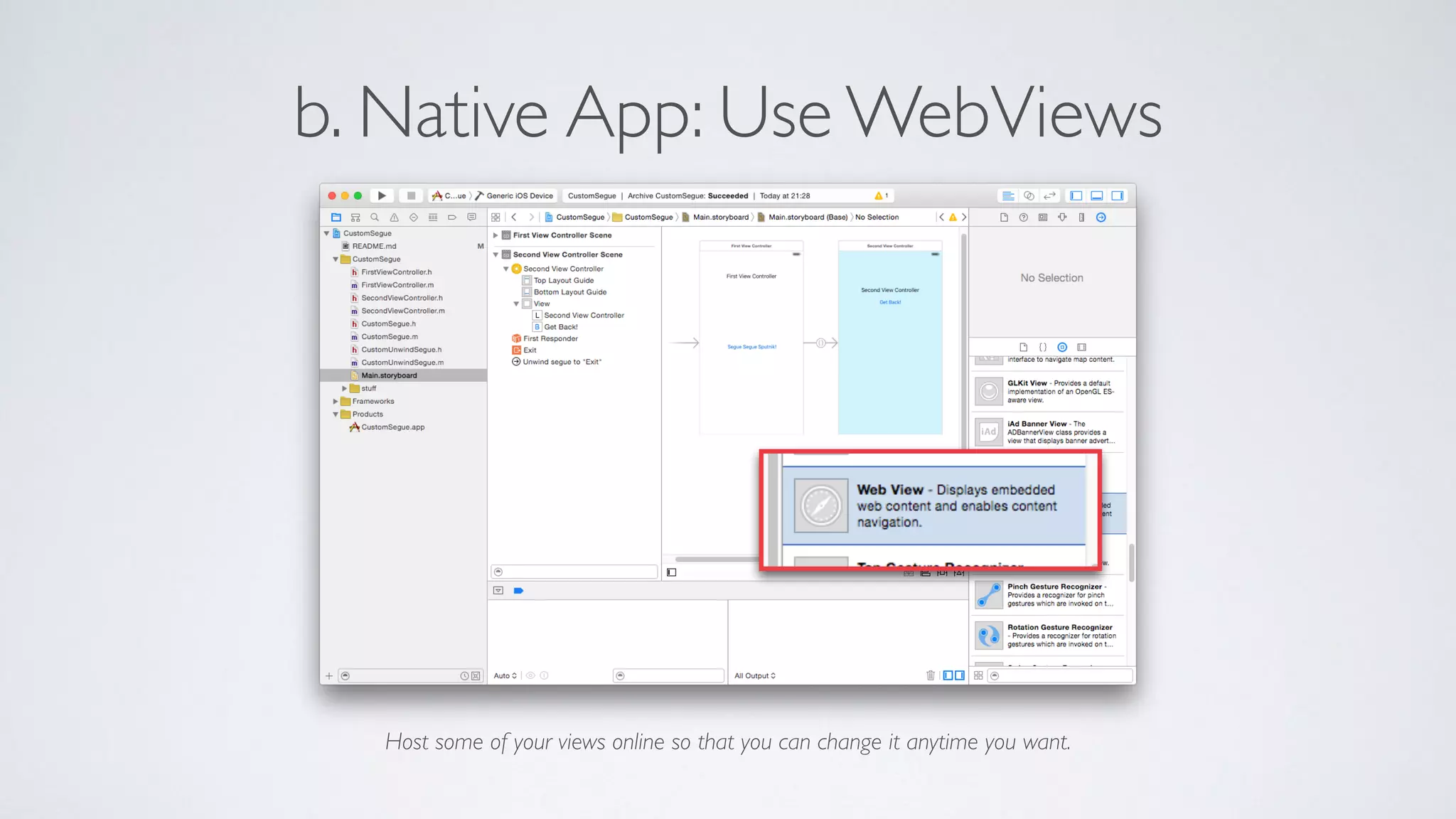Expand the Frameworks folder
The image size is (1456, 819).
[x=336, y=402]
